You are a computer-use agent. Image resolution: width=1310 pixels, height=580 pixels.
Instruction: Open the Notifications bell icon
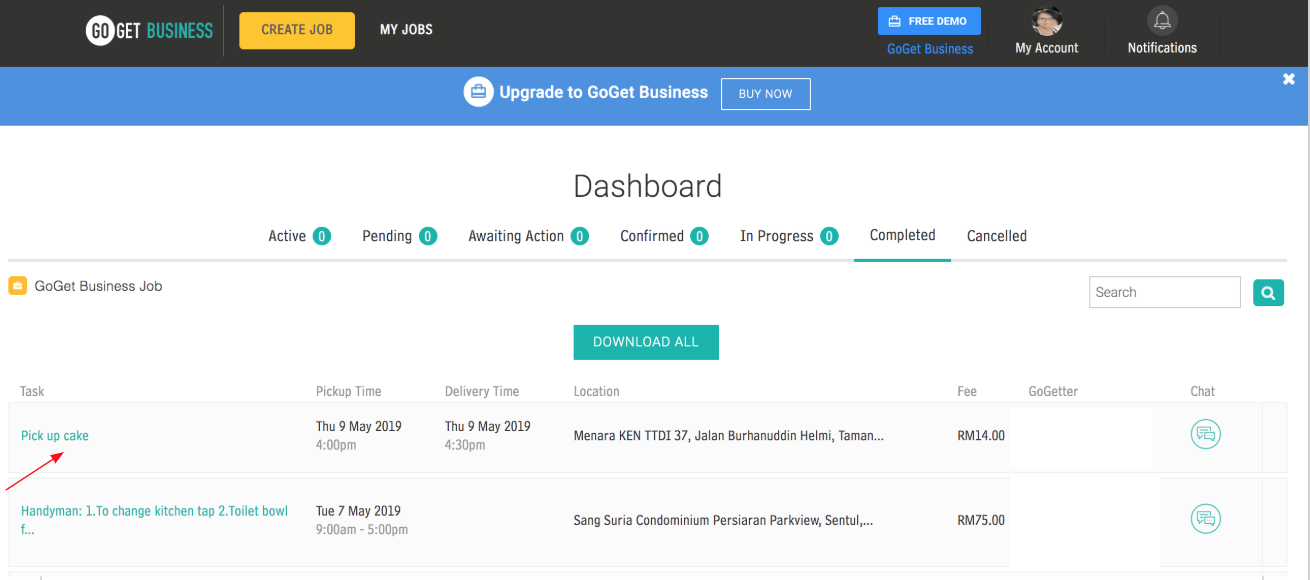(1162, 21)
